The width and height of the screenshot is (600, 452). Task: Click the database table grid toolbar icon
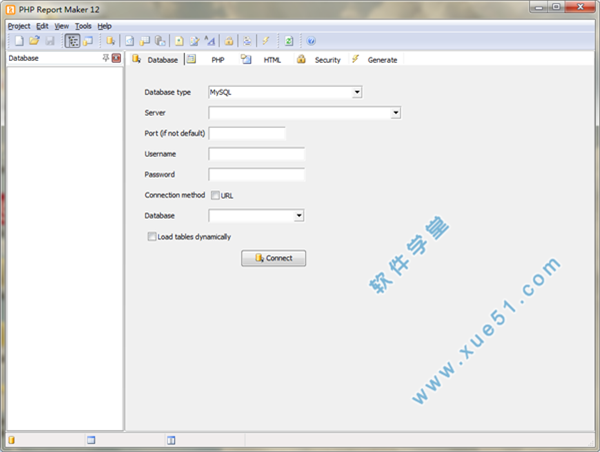click(x=145, y=41)
